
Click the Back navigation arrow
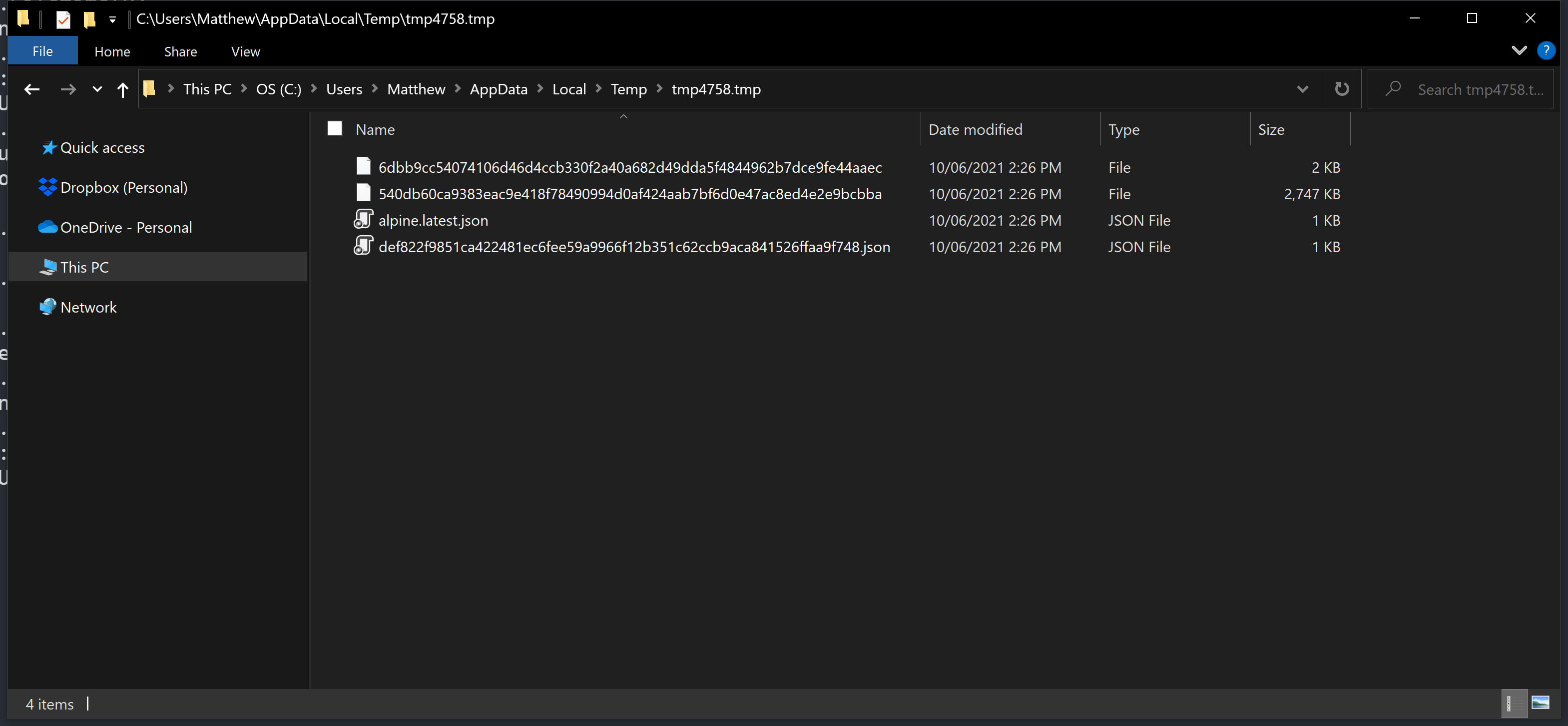pyautogui.click(x=31, y=89)
